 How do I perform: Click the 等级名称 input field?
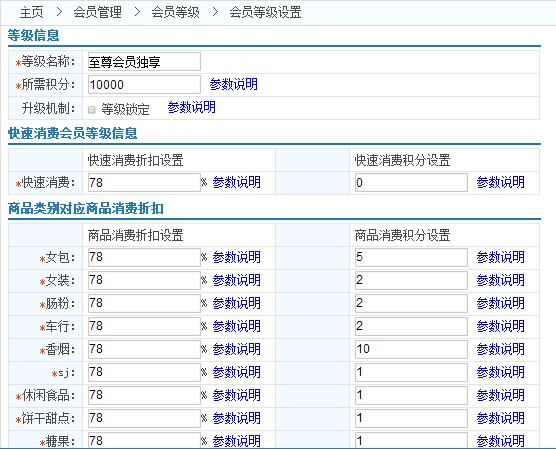[x=144, y=62]
